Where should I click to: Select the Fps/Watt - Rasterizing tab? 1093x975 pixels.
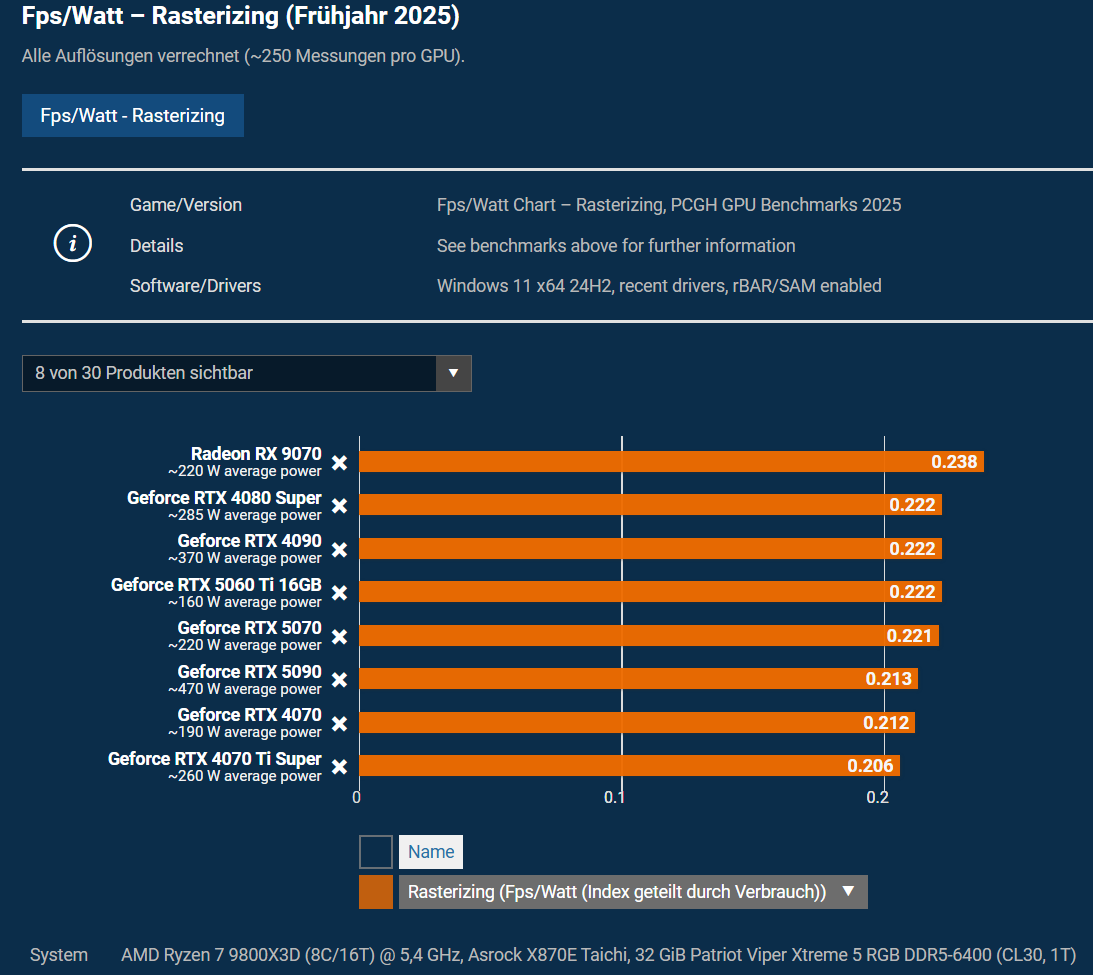(x=132, y=116)
